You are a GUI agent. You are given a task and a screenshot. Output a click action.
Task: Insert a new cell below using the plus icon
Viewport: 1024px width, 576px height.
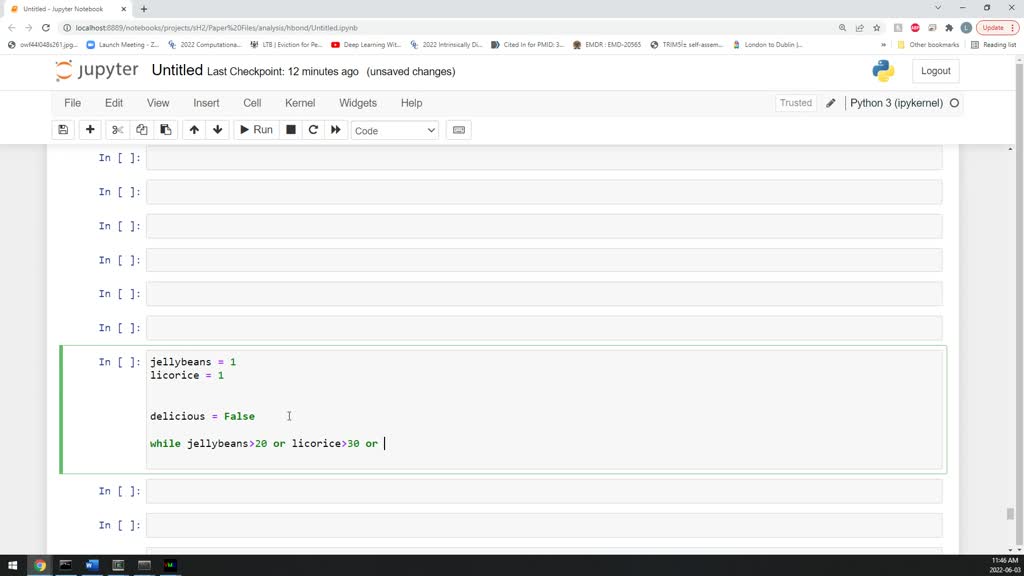(90, 129)
